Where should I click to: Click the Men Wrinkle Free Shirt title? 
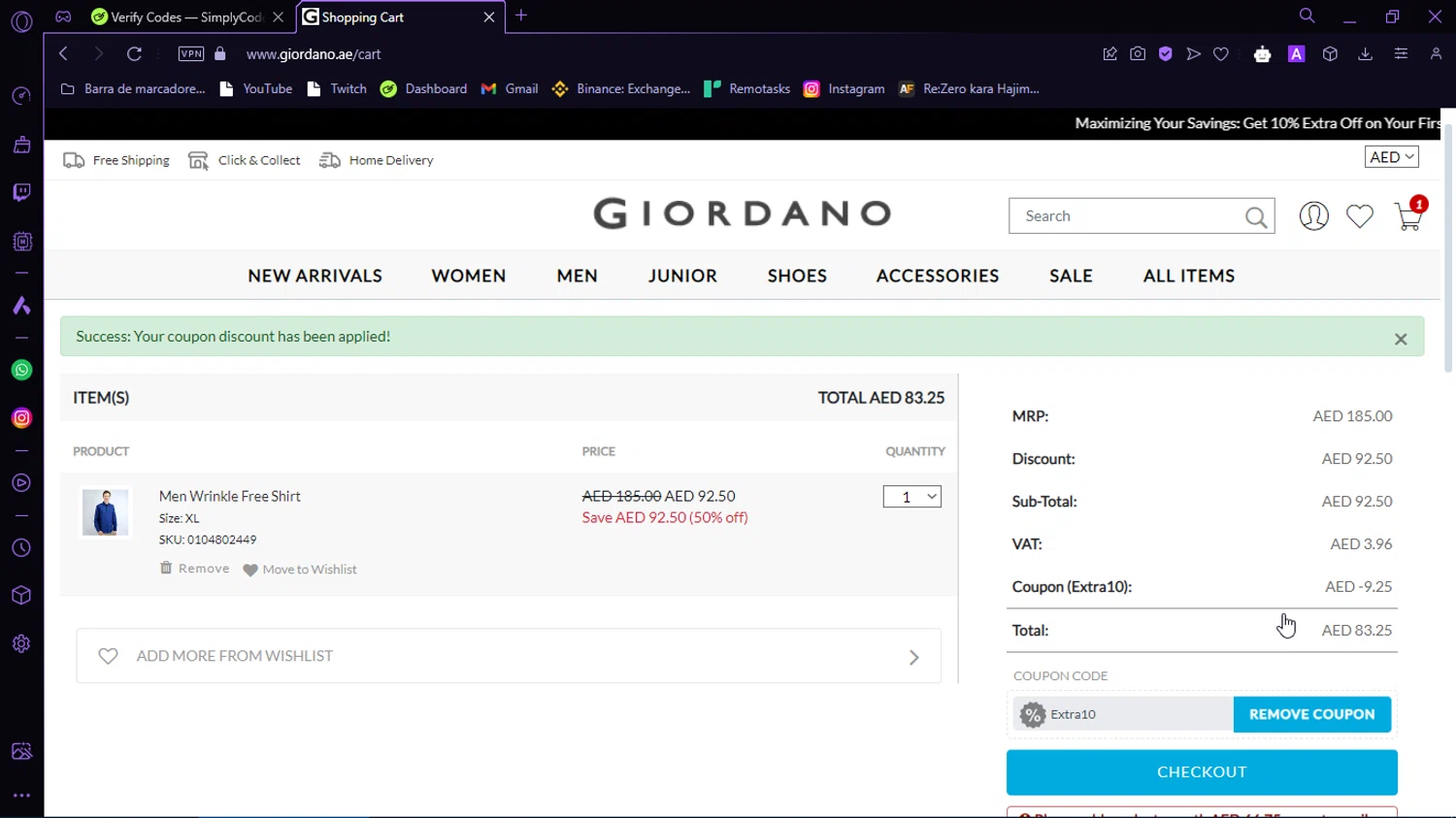point(230,496)
